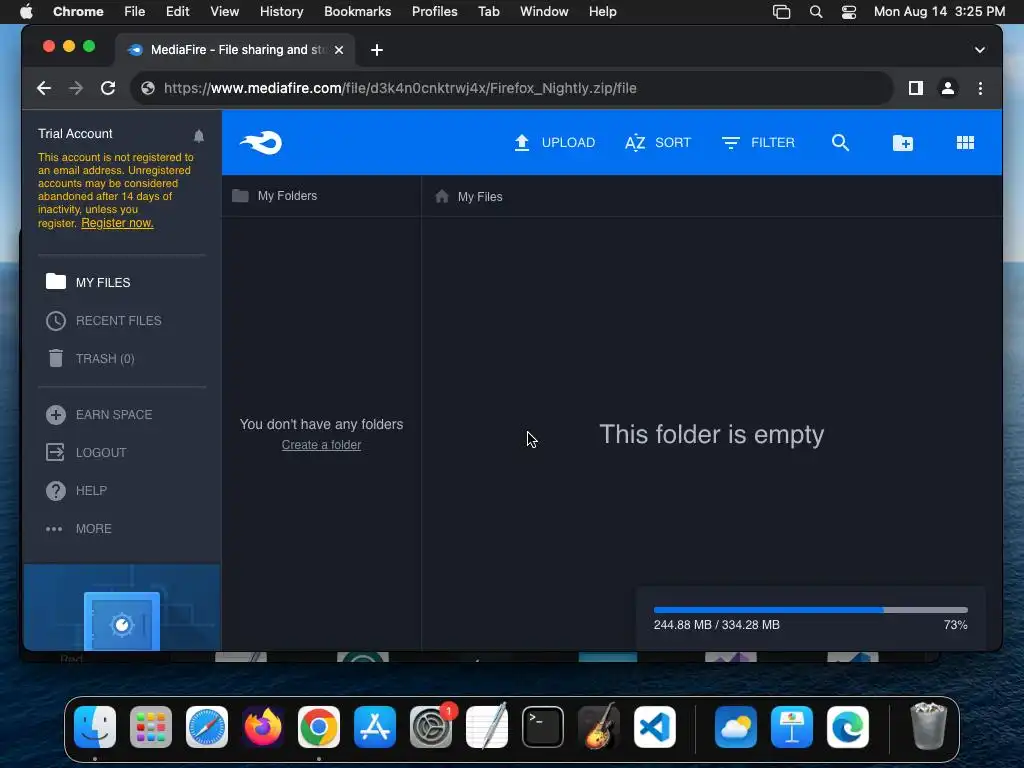
Task: Select the MediaFire browser tab
Action: point(235,50)
